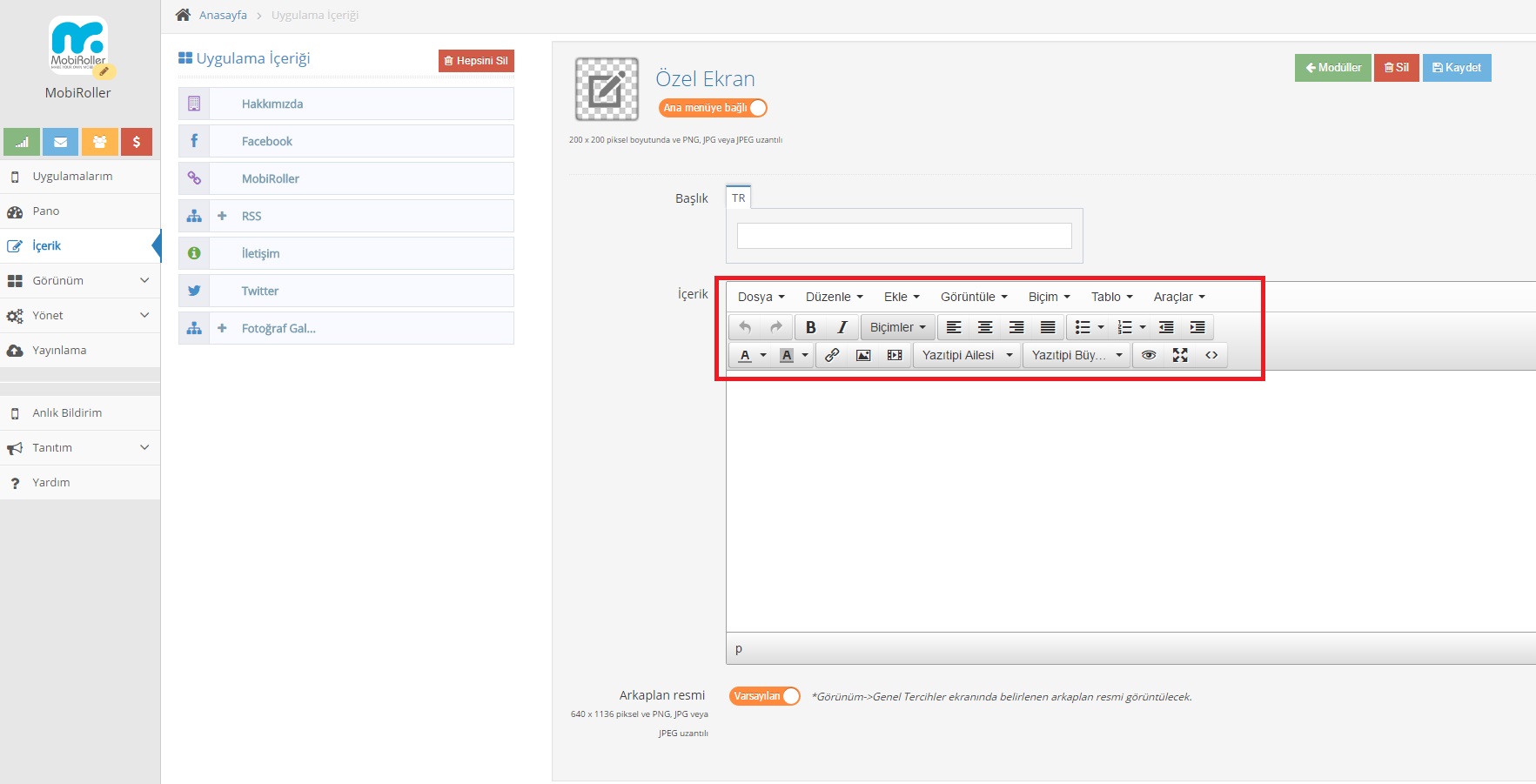
Task: Open the numbered list style dropdown
Action: click(x=1143, y=327)
